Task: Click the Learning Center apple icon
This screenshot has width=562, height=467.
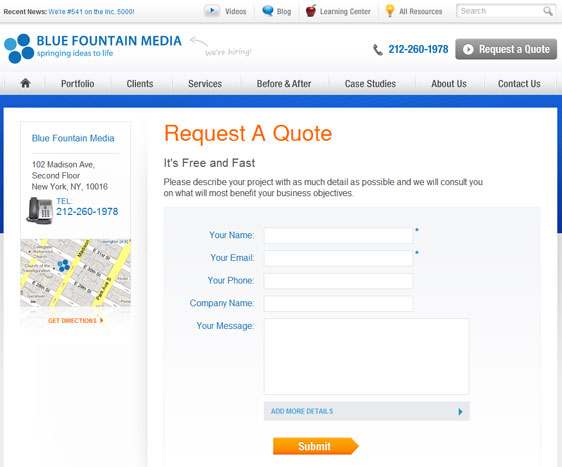Action: 311,11
